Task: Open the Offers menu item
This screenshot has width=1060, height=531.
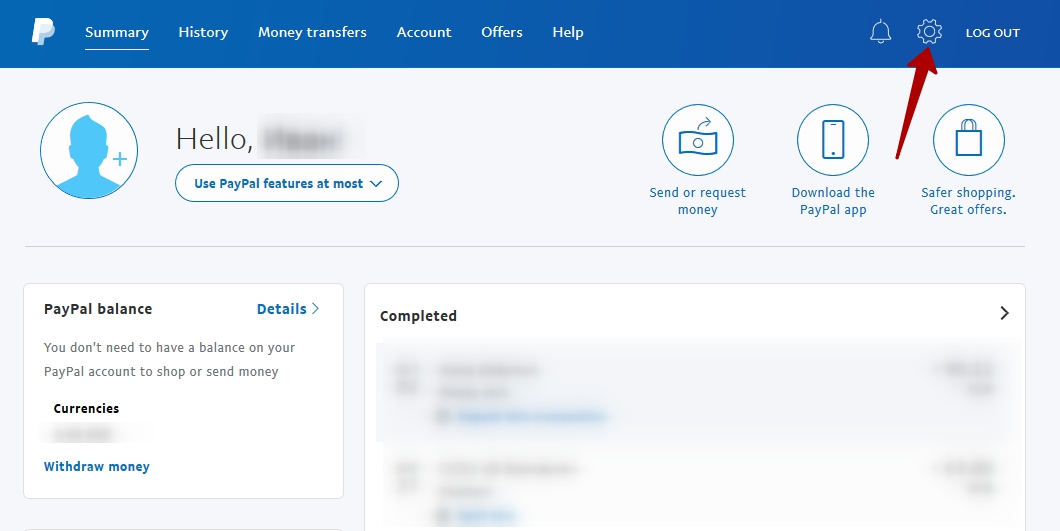Action: (x=502, y=32)
